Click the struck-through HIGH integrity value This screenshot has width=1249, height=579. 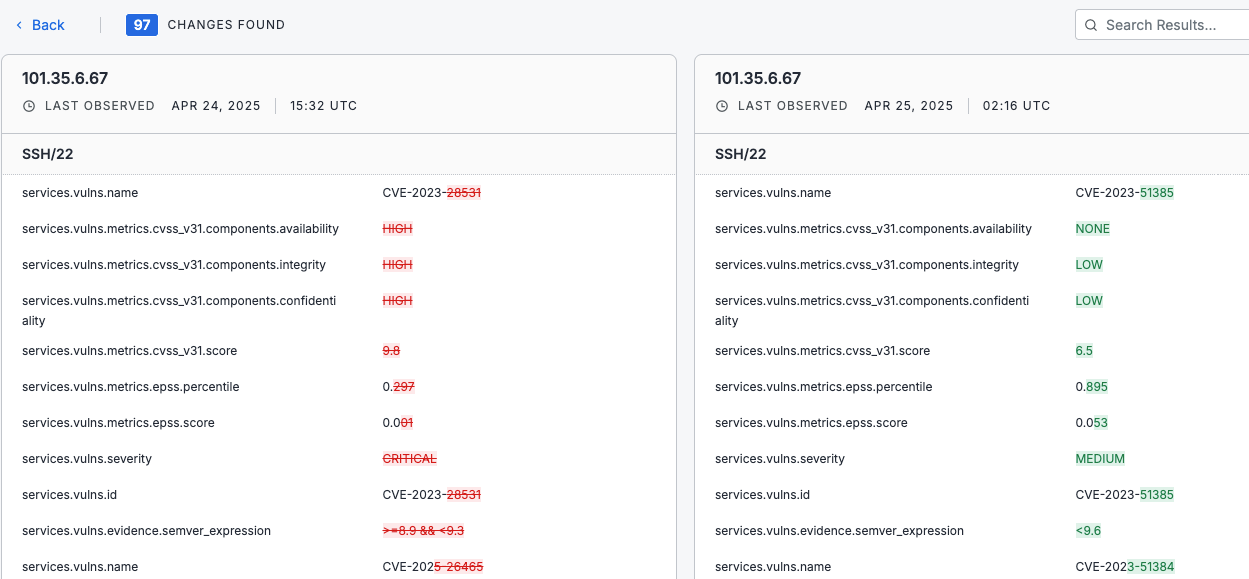click(x=398, y=265)
